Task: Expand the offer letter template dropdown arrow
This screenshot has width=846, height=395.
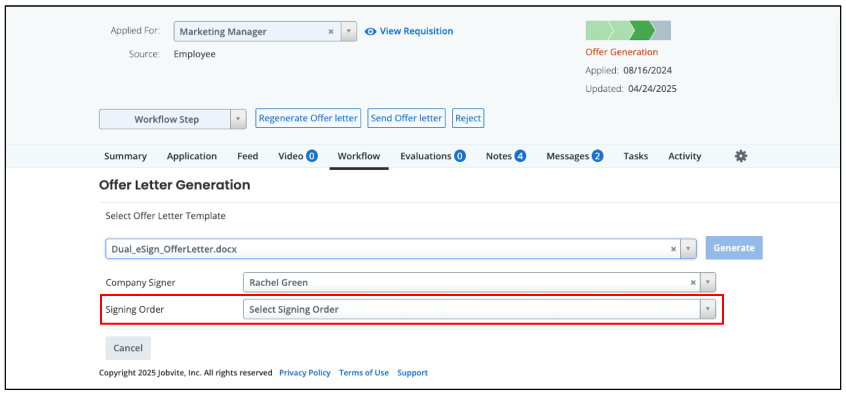Action: coord(688,249)
